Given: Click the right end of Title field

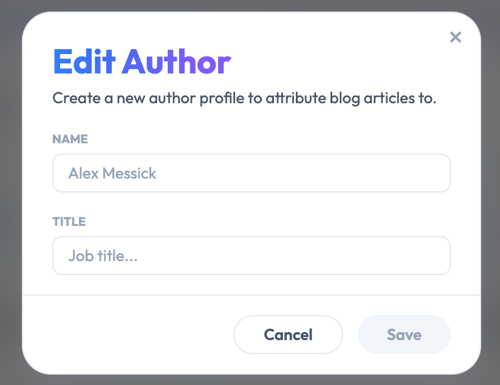Looking at the screenshot, I should pos(433,256).
